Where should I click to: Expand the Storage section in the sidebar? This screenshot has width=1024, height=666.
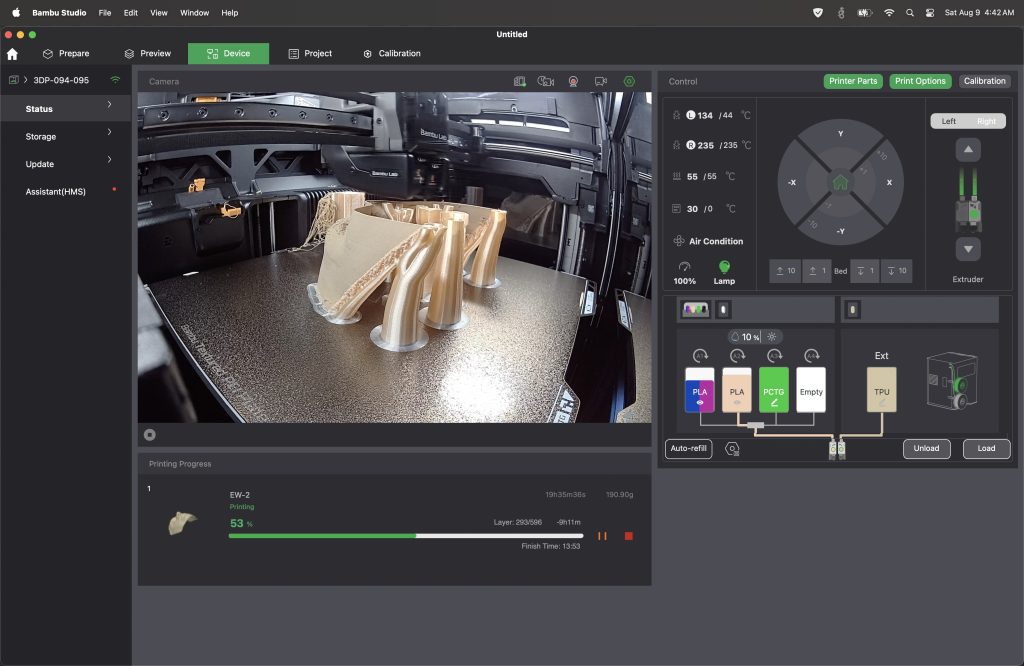pyautogui.click(x=65, y=136)
